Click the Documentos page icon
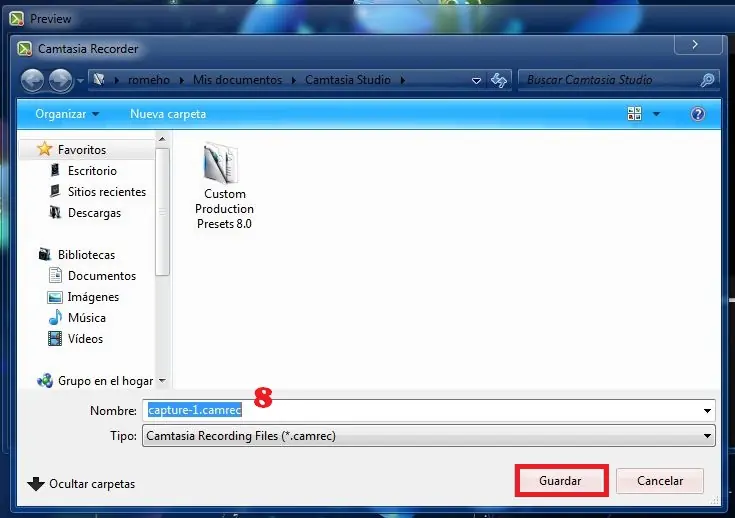 click(x=55, y=275)
